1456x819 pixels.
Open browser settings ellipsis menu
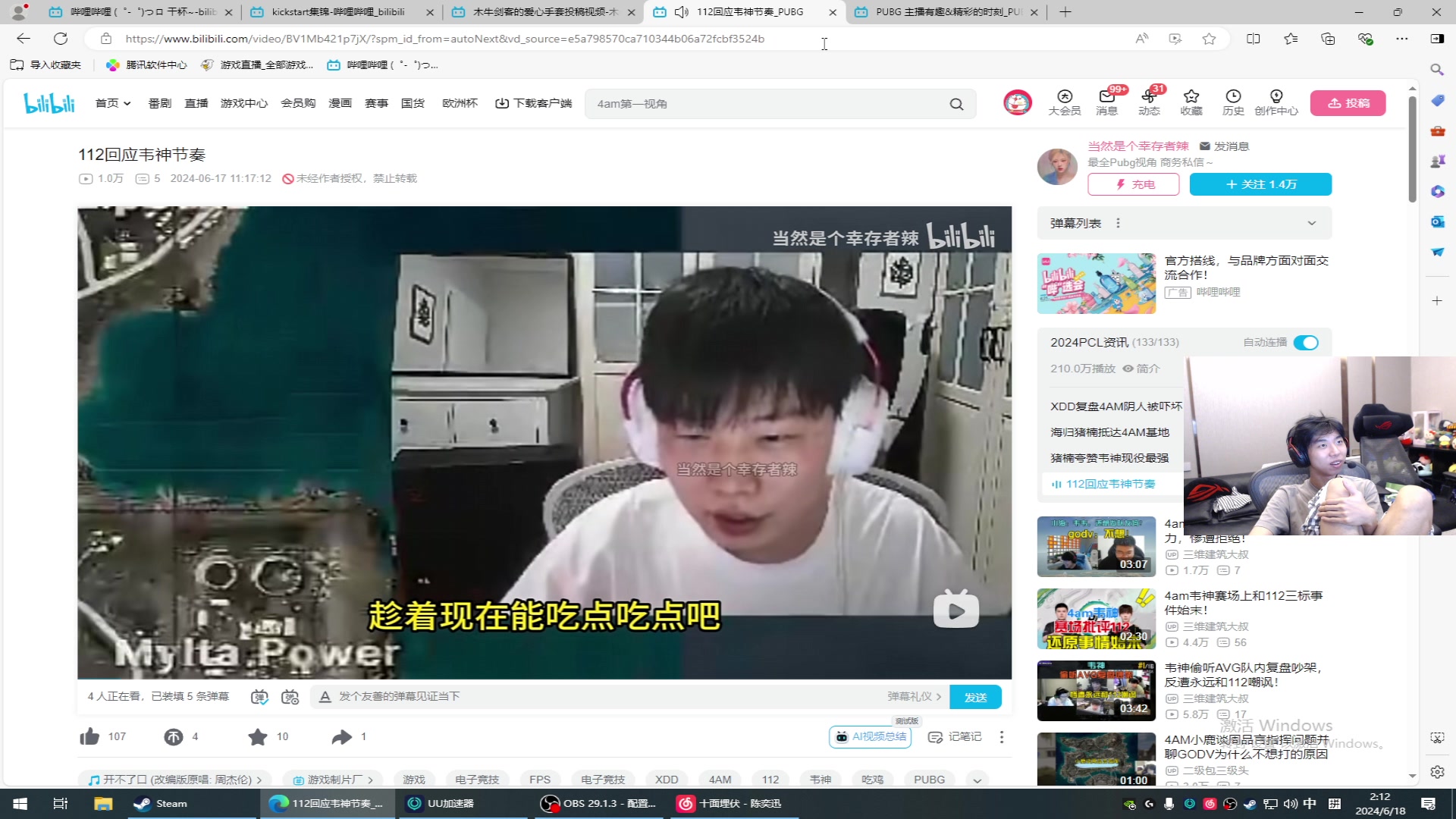click(1402, 39)
